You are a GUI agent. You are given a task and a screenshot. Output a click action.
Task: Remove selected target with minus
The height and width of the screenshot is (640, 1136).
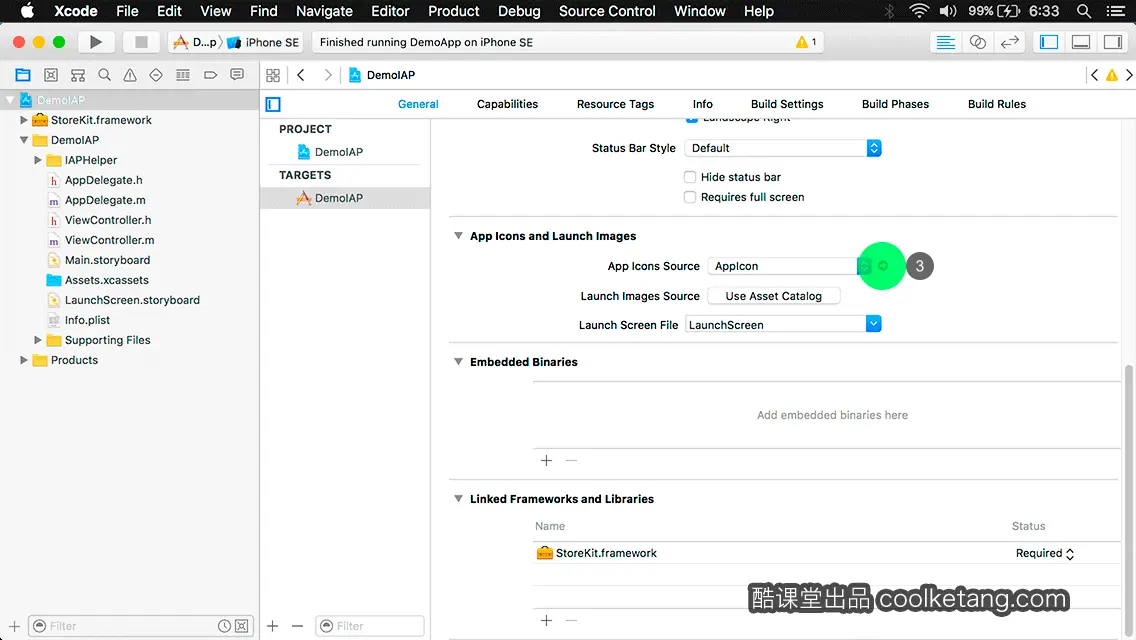coord(297,626)
